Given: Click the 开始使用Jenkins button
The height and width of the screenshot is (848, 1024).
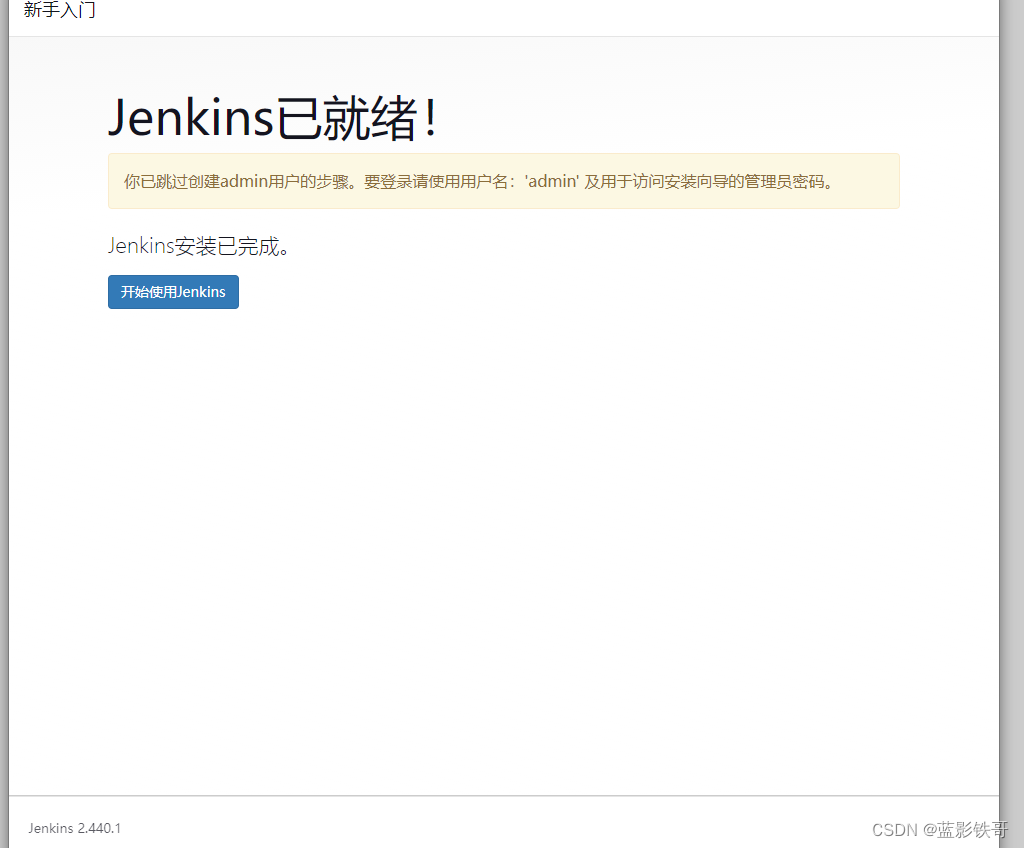Looking at the screenshot, I should [x=173, y=292].
